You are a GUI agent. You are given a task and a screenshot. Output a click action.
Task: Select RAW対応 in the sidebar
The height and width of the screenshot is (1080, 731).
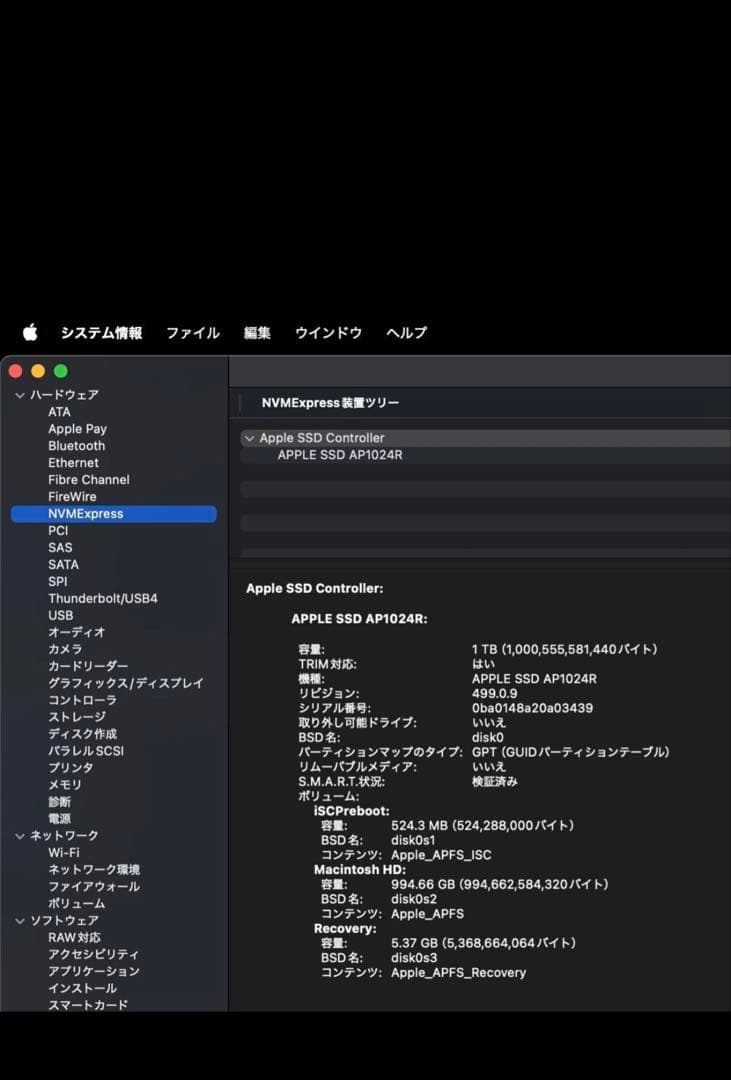click(x=74, y=937)
